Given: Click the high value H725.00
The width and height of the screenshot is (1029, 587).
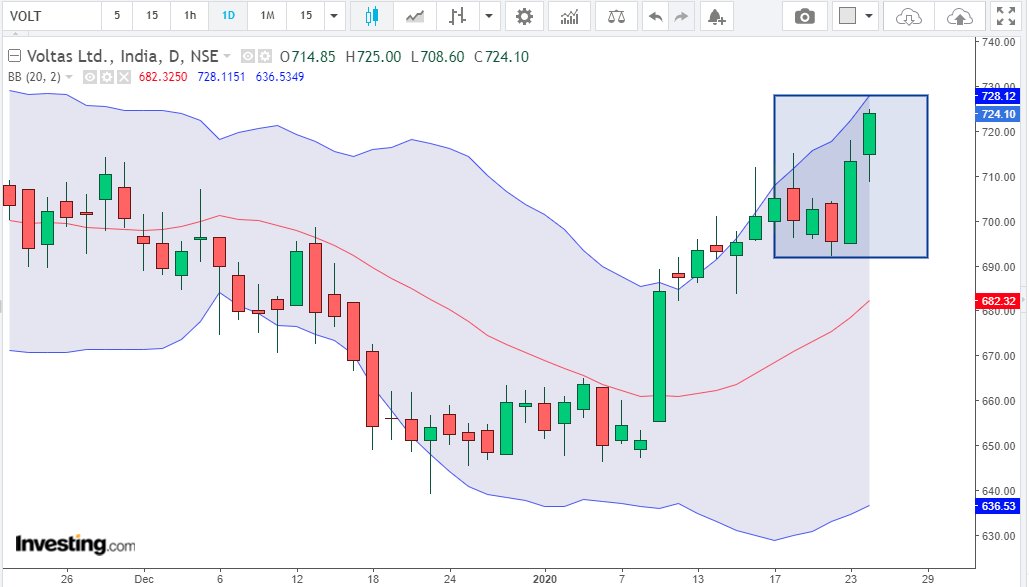Looking at the screenshot, I should tap(373, 57).
